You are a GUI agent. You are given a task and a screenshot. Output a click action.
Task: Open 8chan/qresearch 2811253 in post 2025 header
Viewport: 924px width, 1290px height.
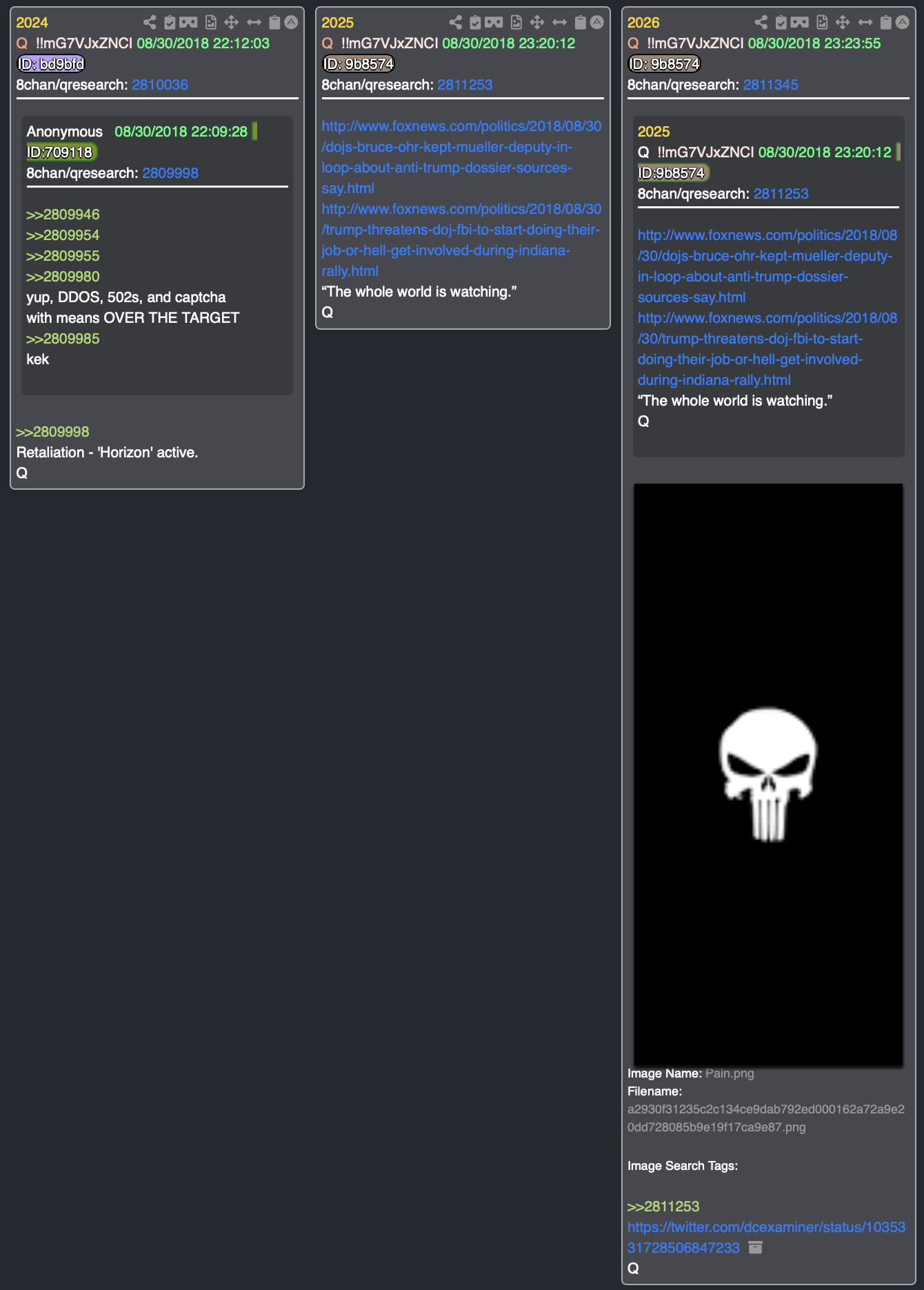[x=465, y=85]
